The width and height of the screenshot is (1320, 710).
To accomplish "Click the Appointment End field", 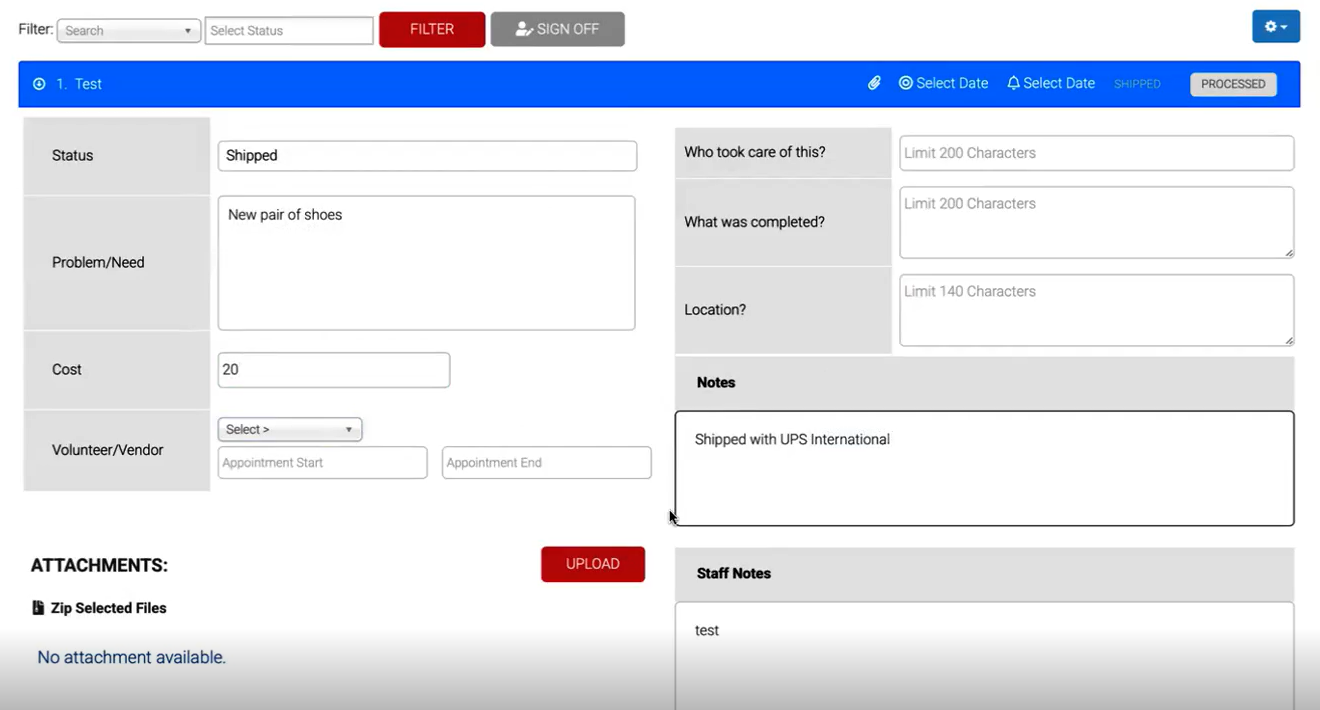I will tap(546, 463).
